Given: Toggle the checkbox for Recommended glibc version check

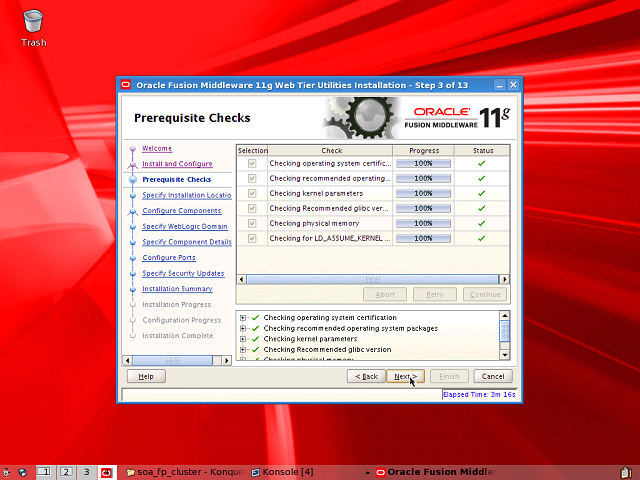Looking at the screenshot, I should (x=252, y=209).
